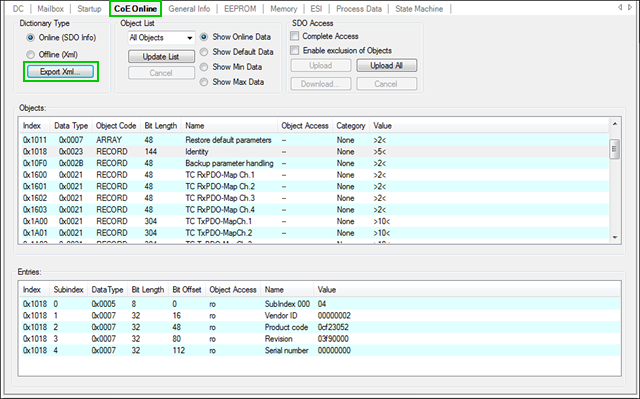Select Show Min Data option
Image resolution: width=640 pixels, height=399 pixels.
231,66
